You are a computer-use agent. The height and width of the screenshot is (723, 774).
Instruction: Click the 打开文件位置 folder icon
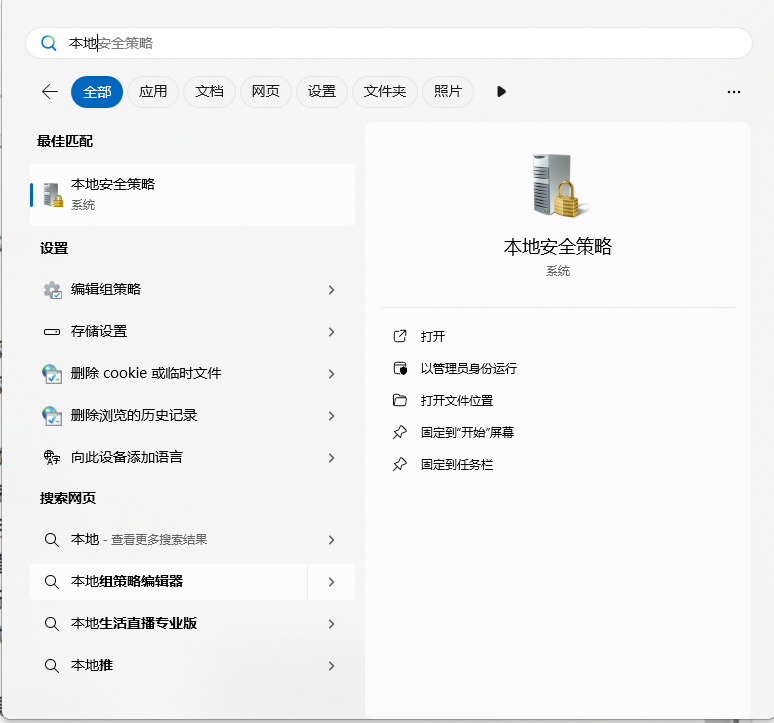(x=400, y=400)
